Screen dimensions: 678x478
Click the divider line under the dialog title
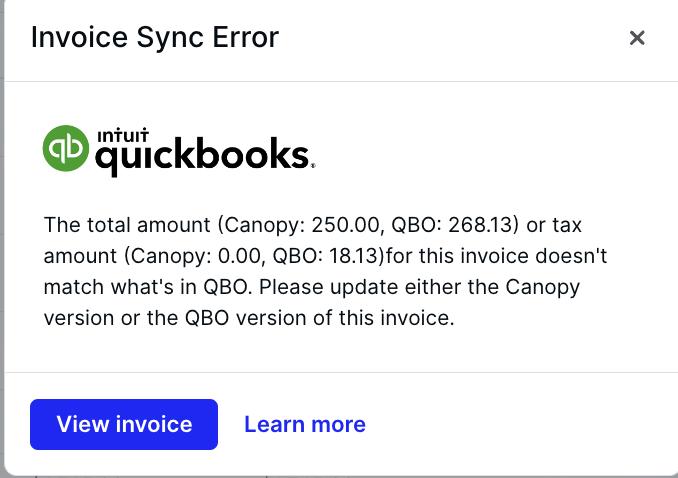(x=341, y=81)
